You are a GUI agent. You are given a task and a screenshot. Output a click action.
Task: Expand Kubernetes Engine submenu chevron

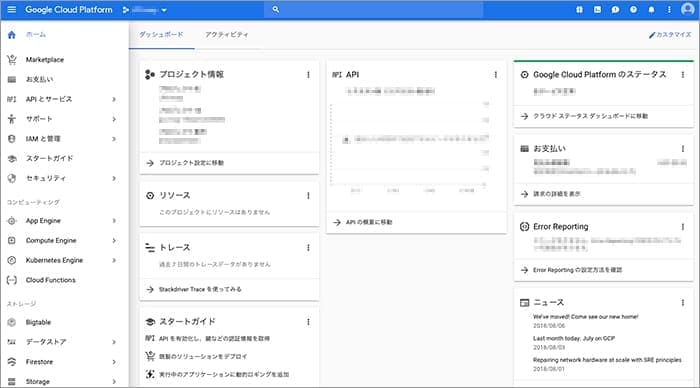(114, 260)
